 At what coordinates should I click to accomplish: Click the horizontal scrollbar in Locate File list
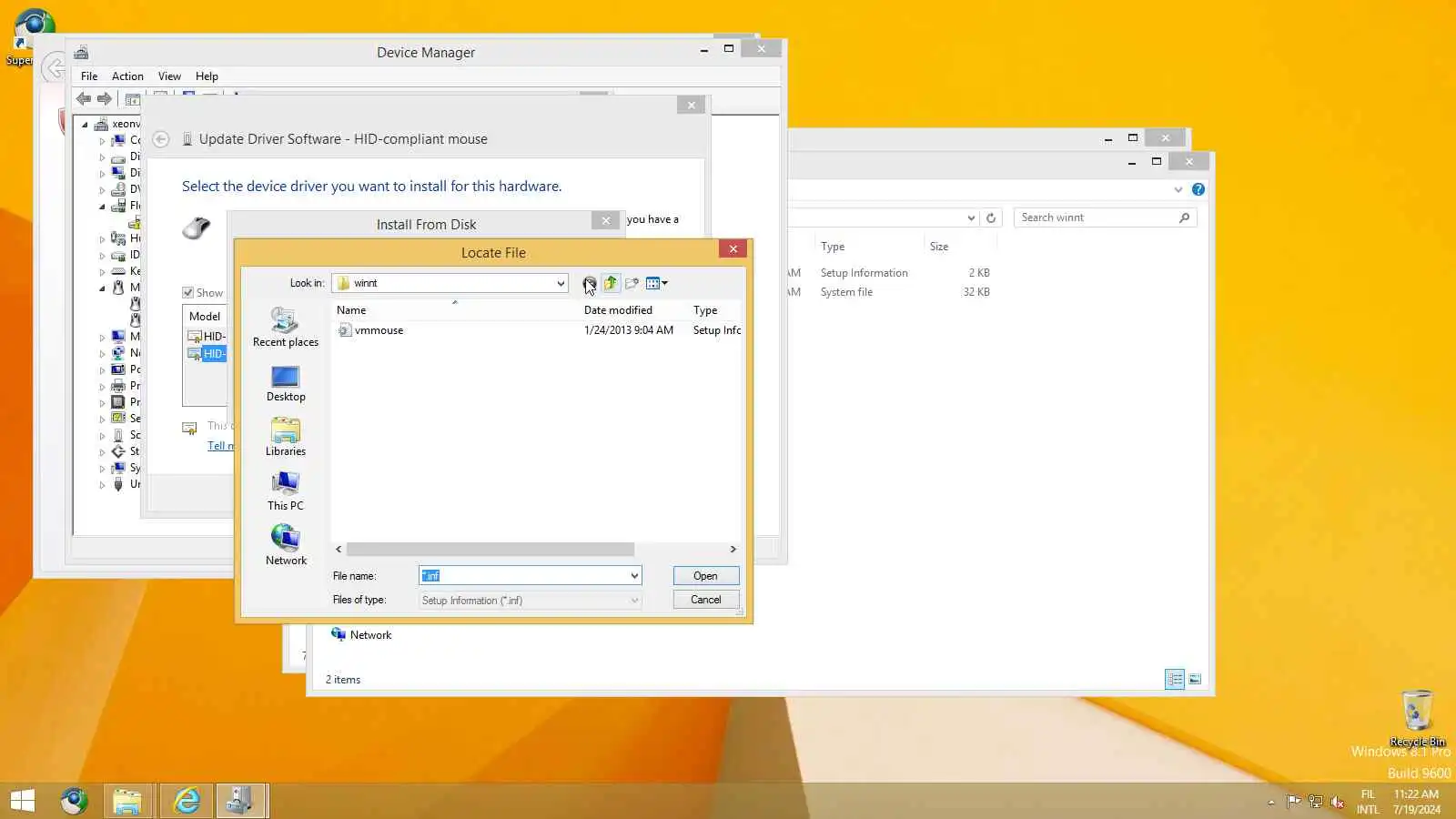490,550
